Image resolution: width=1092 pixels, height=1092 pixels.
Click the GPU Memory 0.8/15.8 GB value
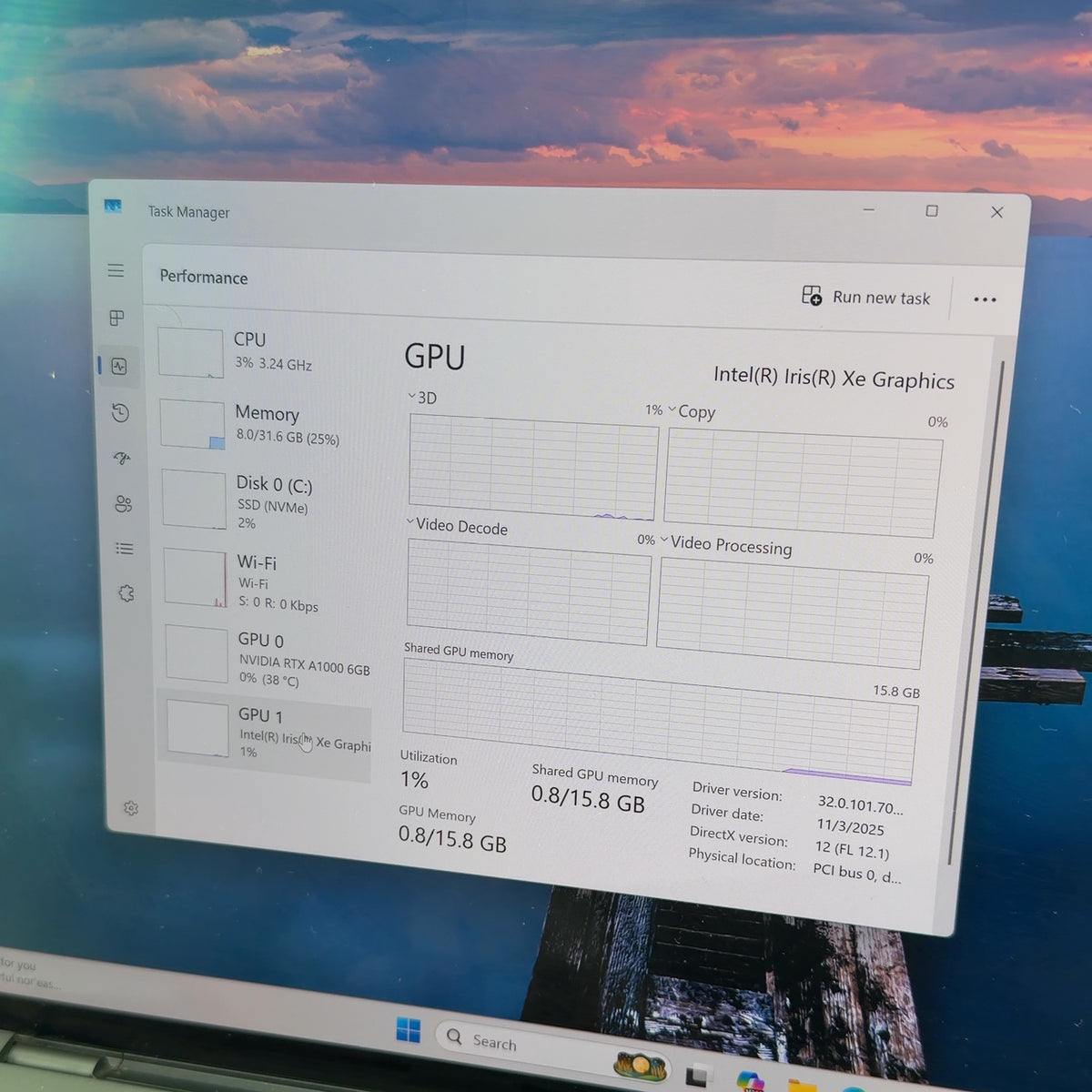tap(452, 838)
